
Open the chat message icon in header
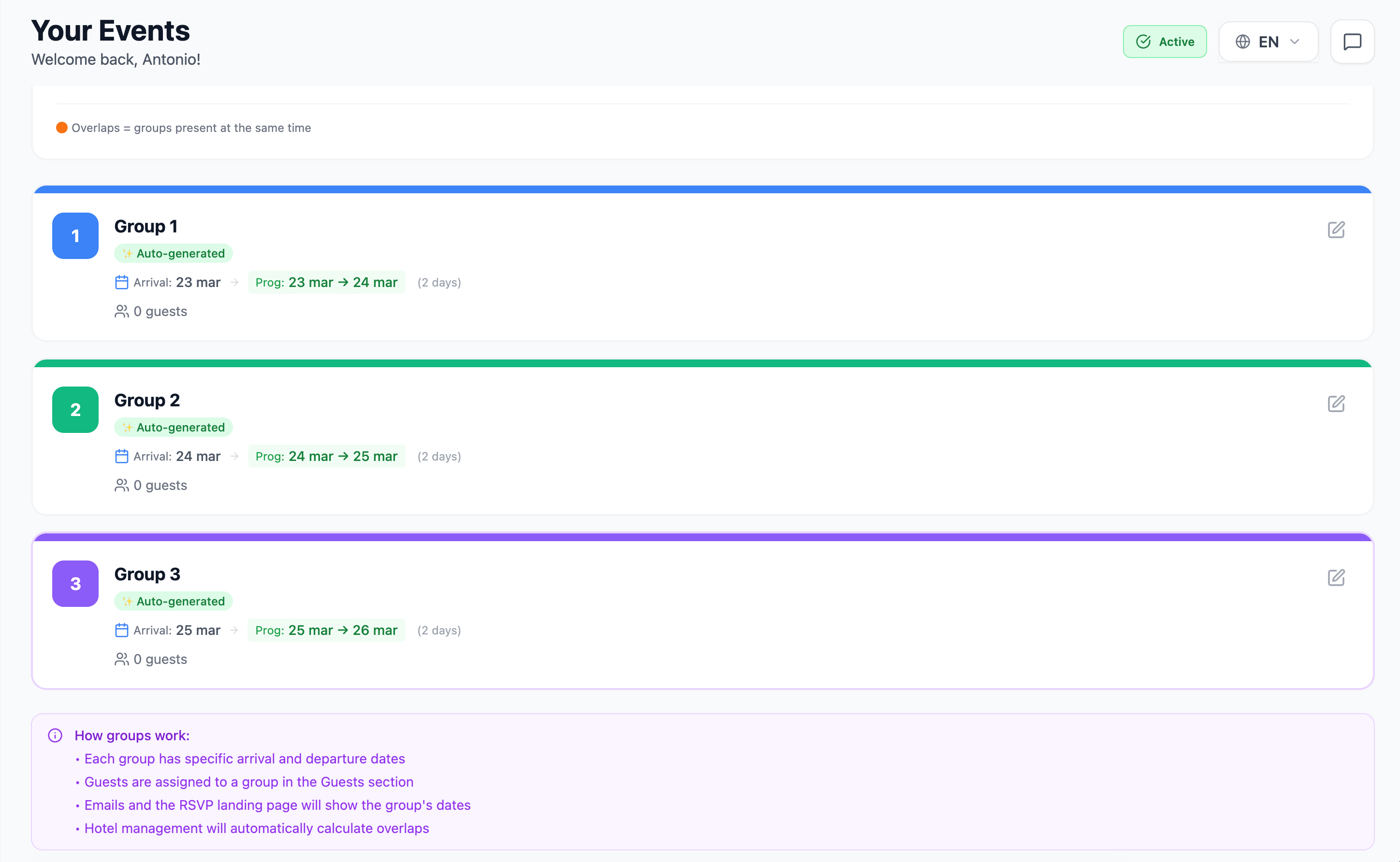[1352, 42]
